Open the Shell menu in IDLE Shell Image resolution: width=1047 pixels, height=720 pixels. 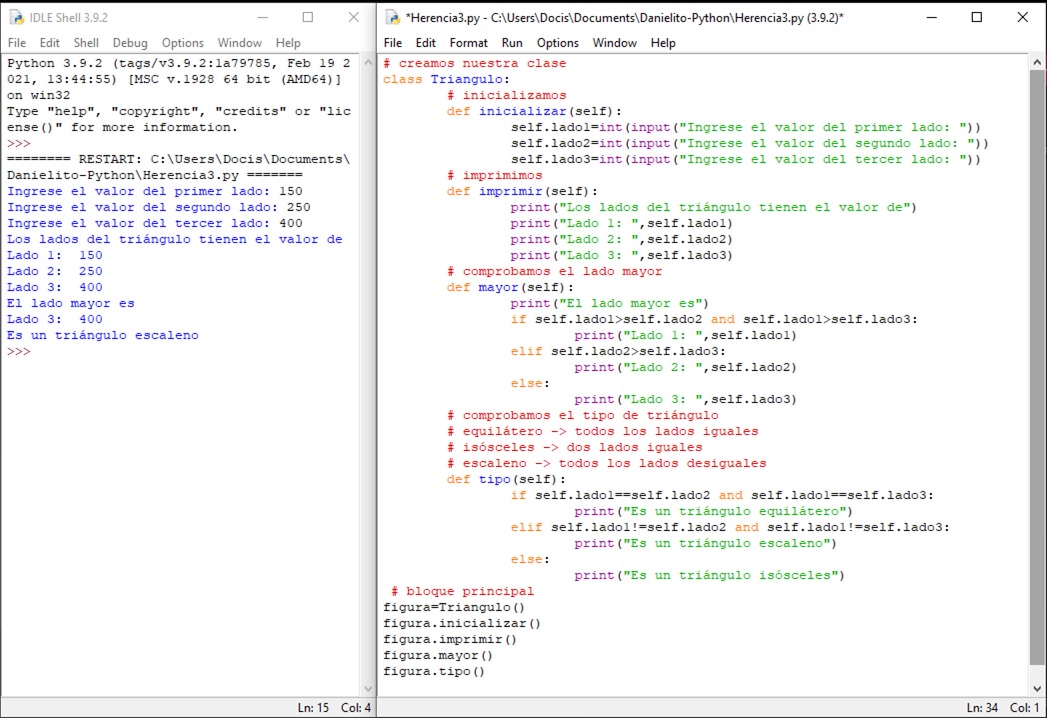(x=86, y=43)
